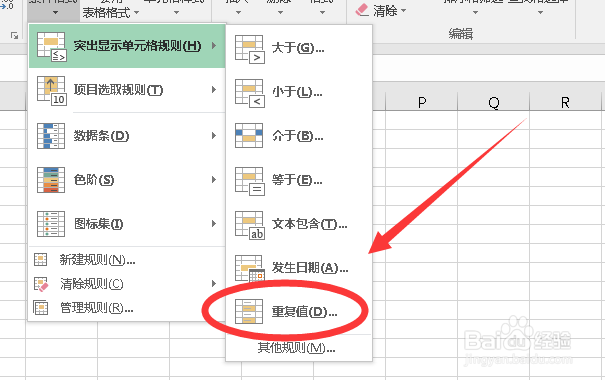This screenshot has width=605, height=380.
Task: Click the Icon Sets icon
Action: pyautogui.click(x=51, y=224)
